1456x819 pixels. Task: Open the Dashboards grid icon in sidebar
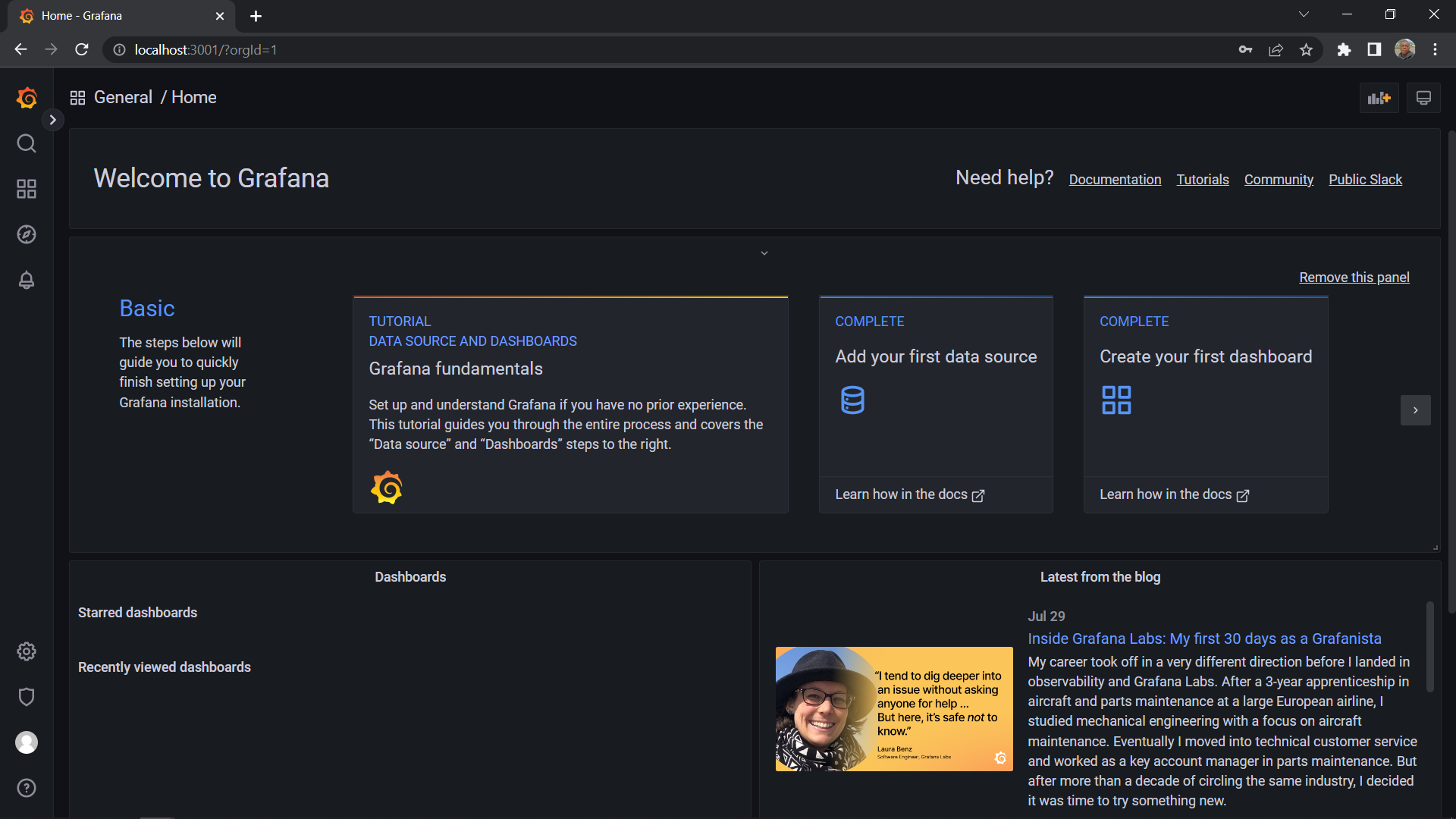27,189
